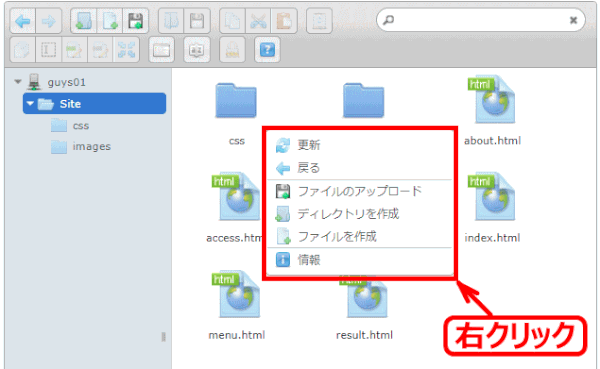Click the about.html file name label
Viewport: 600px width, 369px height.
coord(492,140)
